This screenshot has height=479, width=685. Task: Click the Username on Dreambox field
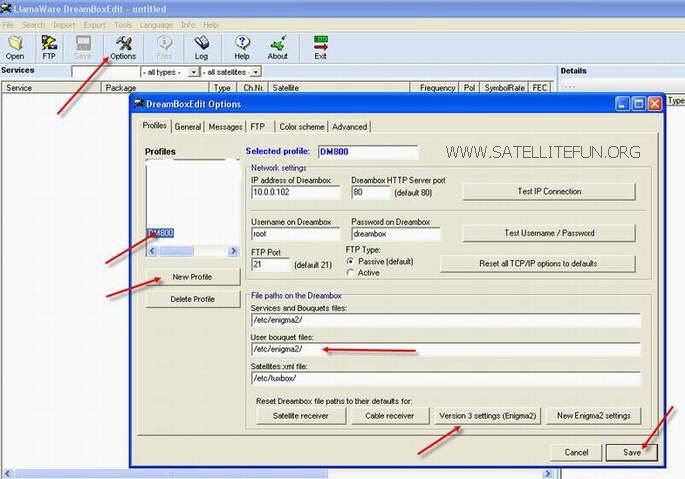click(x=296, y=234)
